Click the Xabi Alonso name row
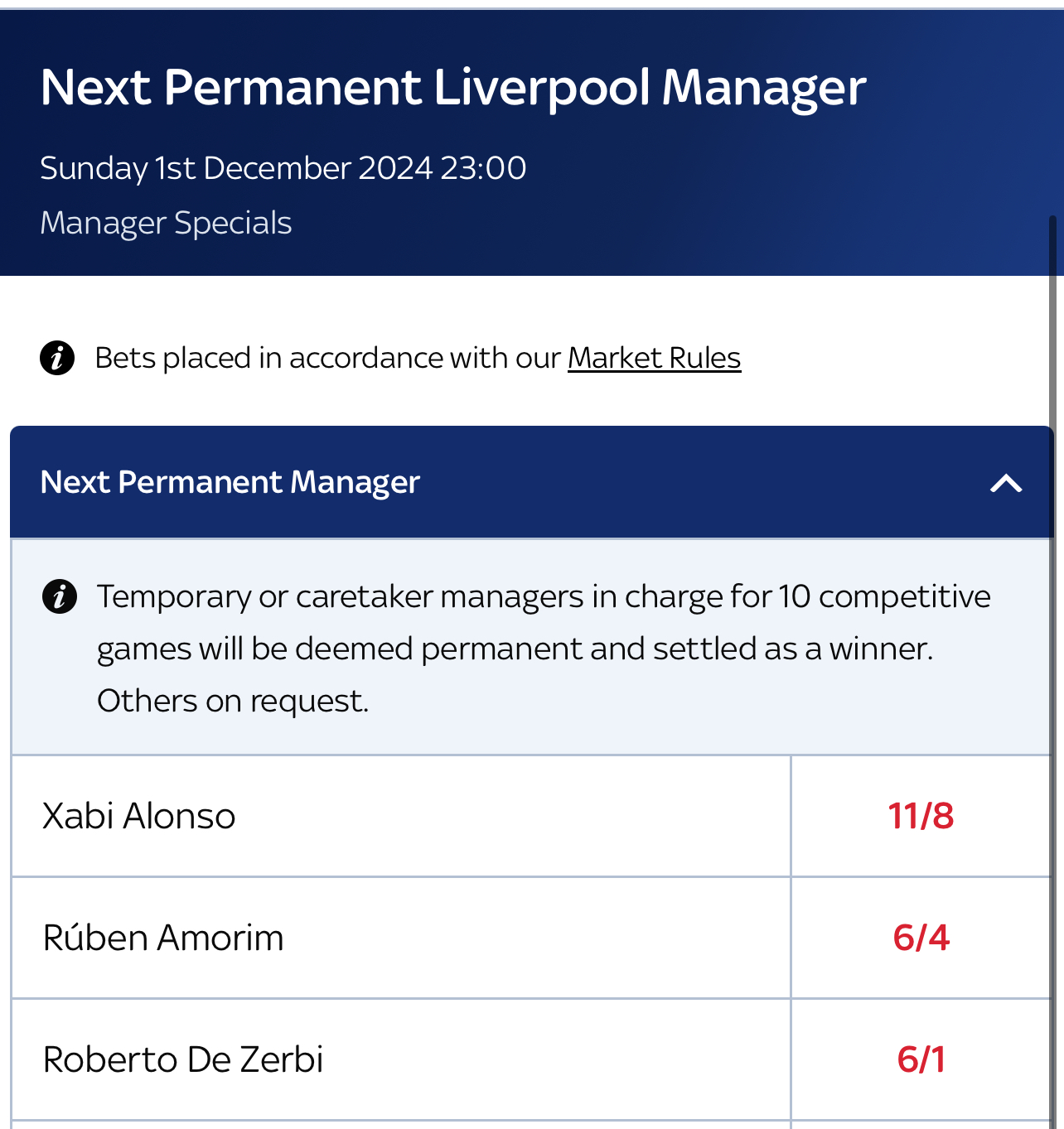The width and height of the screenshot is (1064, 1129). 401,816
